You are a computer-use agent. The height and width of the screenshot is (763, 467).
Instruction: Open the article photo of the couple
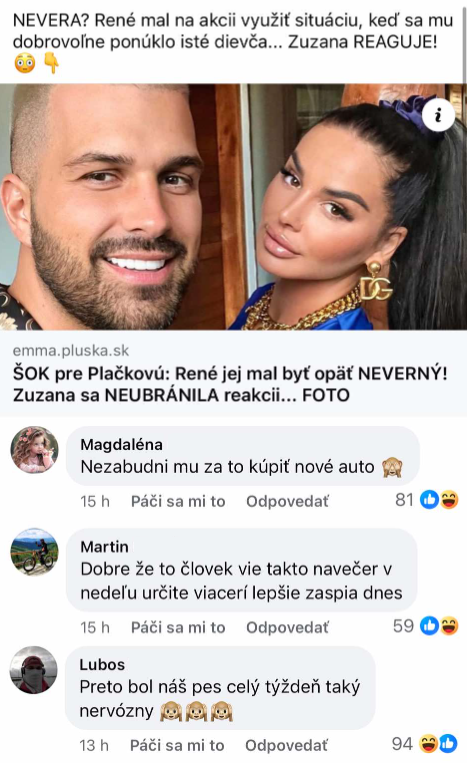tap(234, 207)
